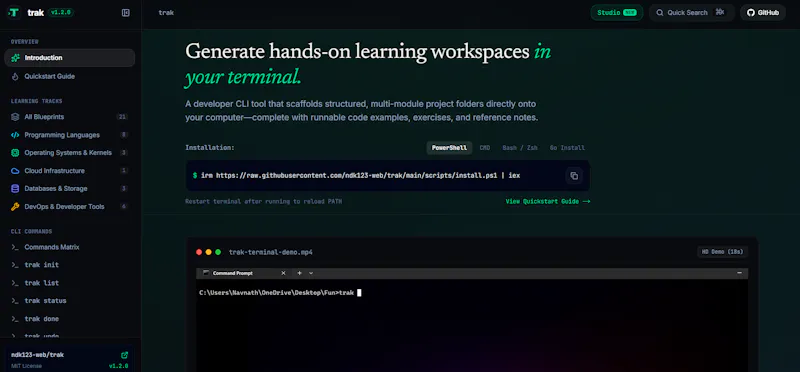Open the Introduction sparkle icon

15,58
